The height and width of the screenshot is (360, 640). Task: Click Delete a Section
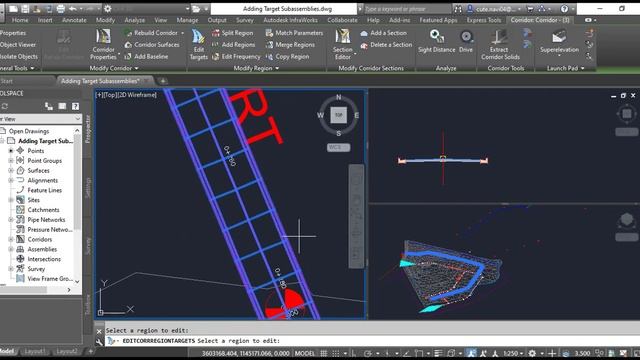[386, 44]
